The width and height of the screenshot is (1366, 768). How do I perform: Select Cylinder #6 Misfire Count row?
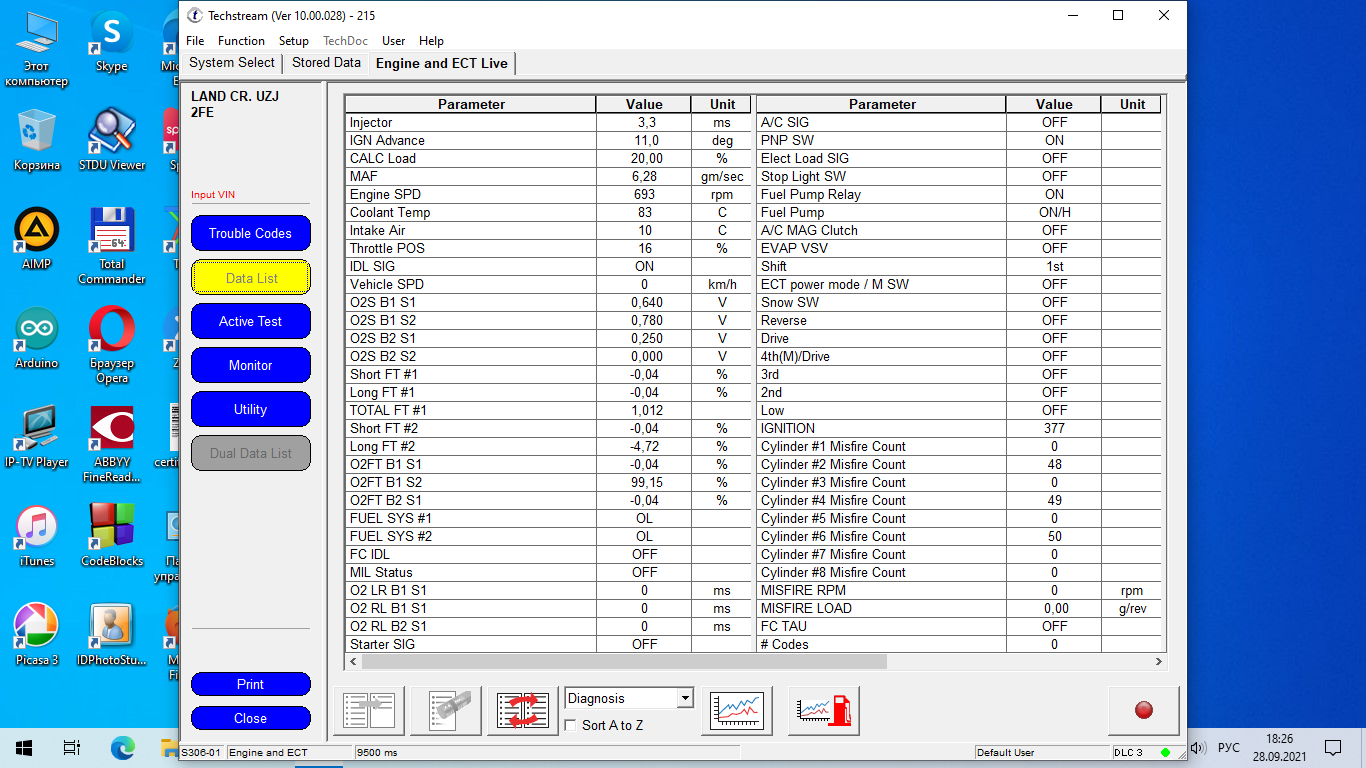pyautogui.click(x=959, y=536)
